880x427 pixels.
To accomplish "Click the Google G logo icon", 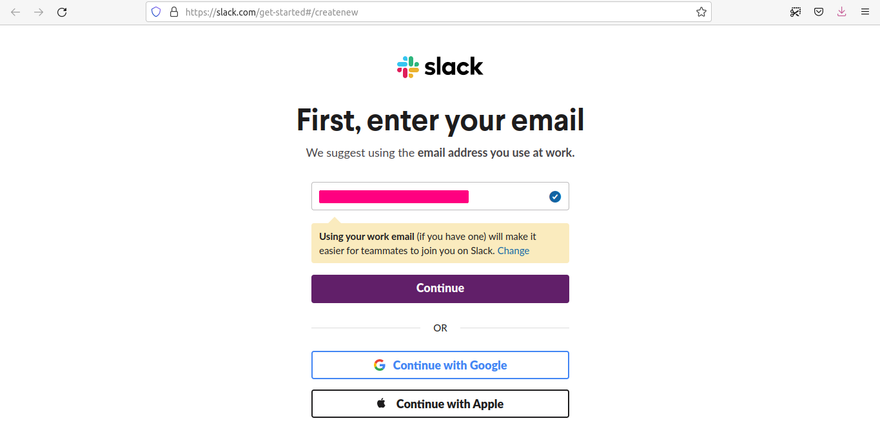I will pyautogui.click(x=380, y=365).
